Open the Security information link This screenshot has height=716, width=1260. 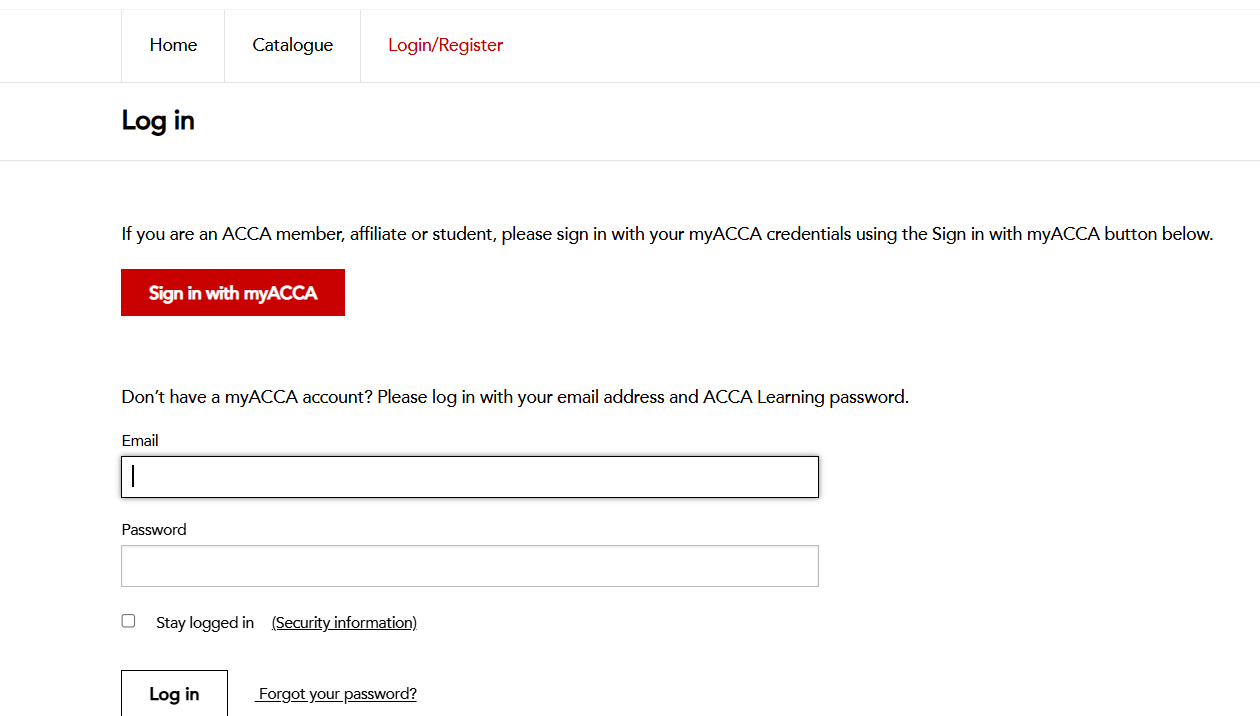point(344,623)
